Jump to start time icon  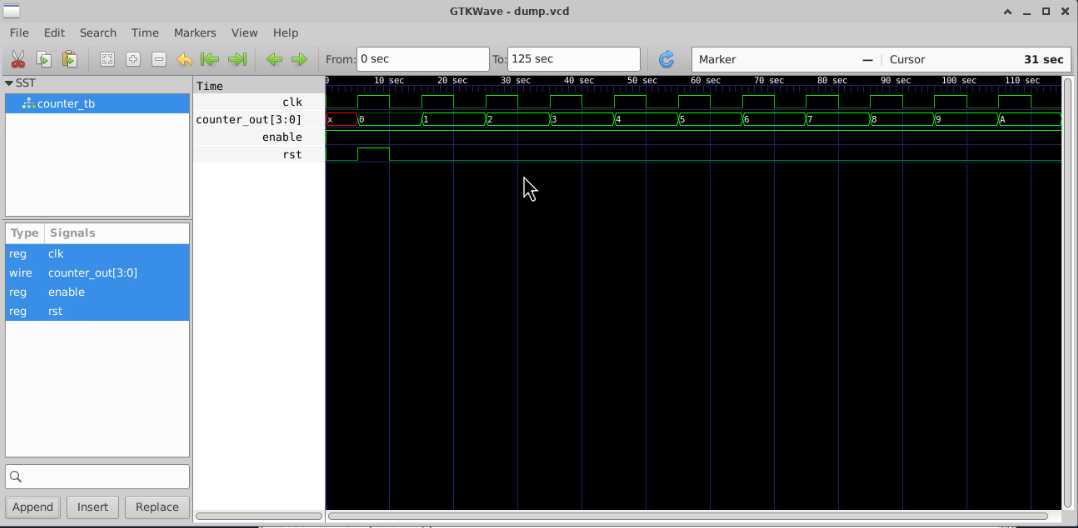coord(211,60)
